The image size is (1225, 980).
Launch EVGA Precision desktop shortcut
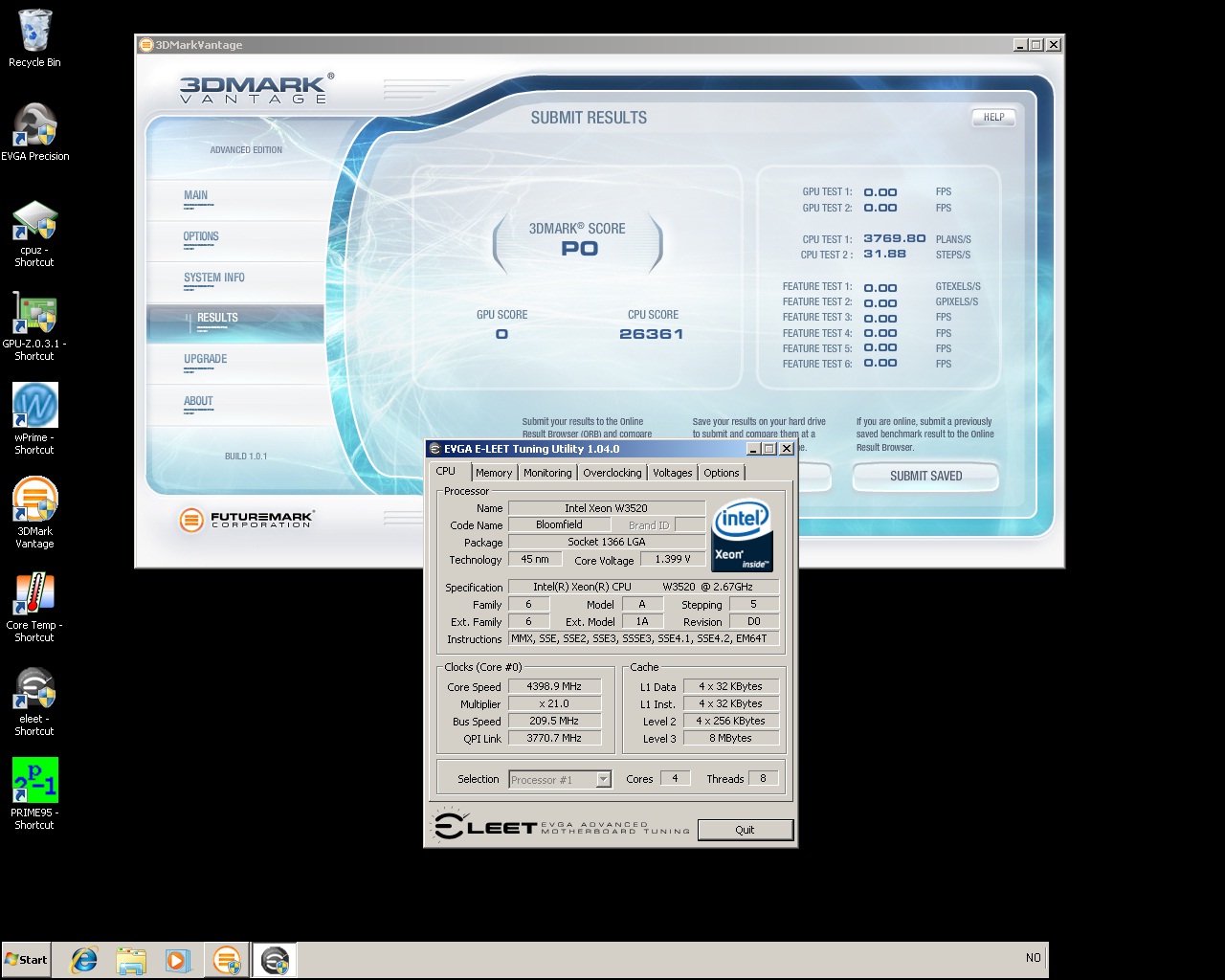pyautogui.click(x=34, y=132)
